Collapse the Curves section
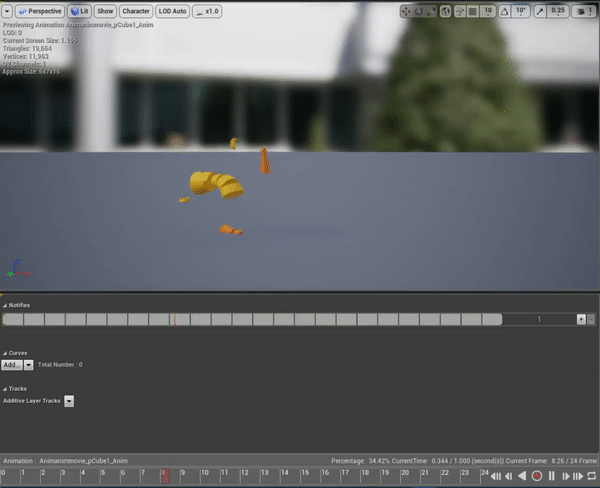Screen dimensions: 600x488 5,353
